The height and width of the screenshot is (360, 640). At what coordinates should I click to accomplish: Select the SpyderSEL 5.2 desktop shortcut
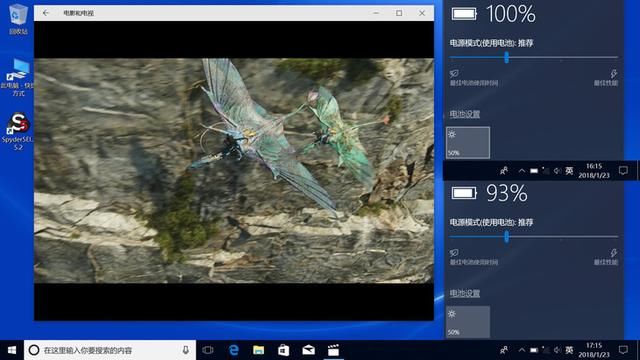18,131
